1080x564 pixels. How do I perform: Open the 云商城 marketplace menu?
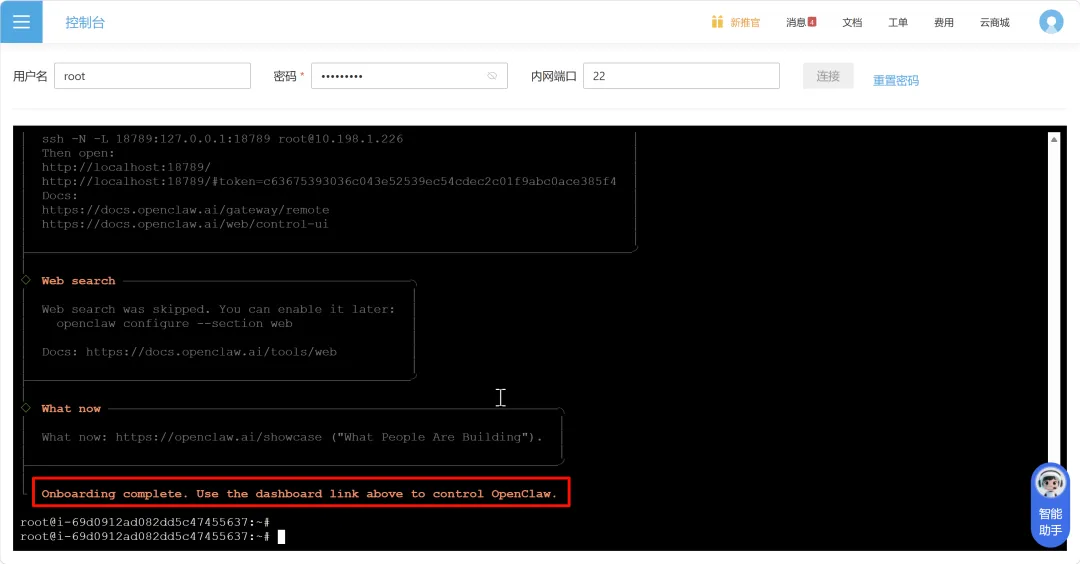click(995, 23)
